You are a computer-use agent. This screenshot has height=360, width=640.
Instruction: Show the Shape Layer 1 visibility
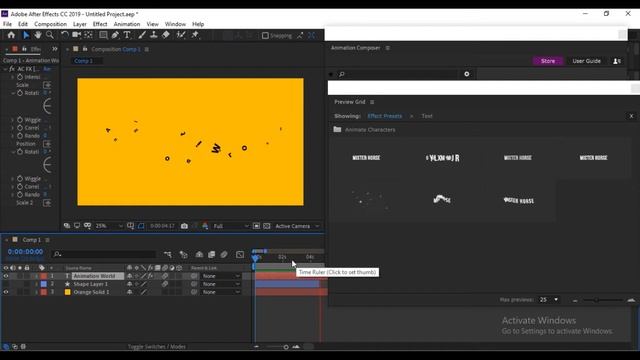(6, 284)
